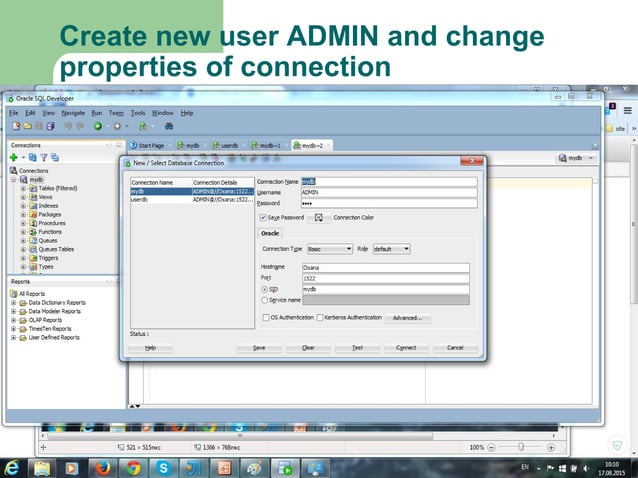Click the green Back navigation arrow
This screenshot has height=478, width=638.
98,126
